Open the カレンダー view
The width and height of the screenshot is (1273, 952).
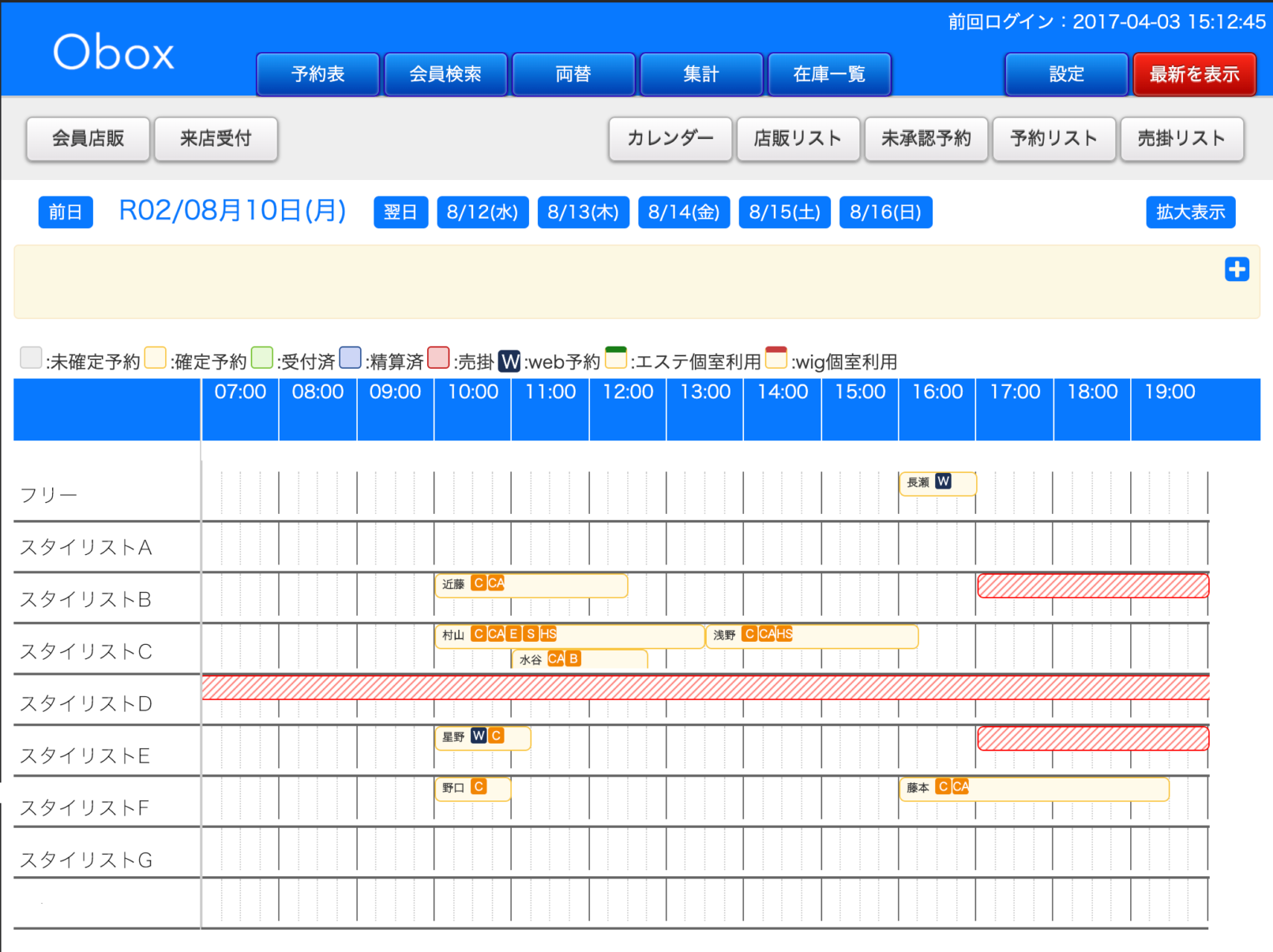tap(670, 139)
